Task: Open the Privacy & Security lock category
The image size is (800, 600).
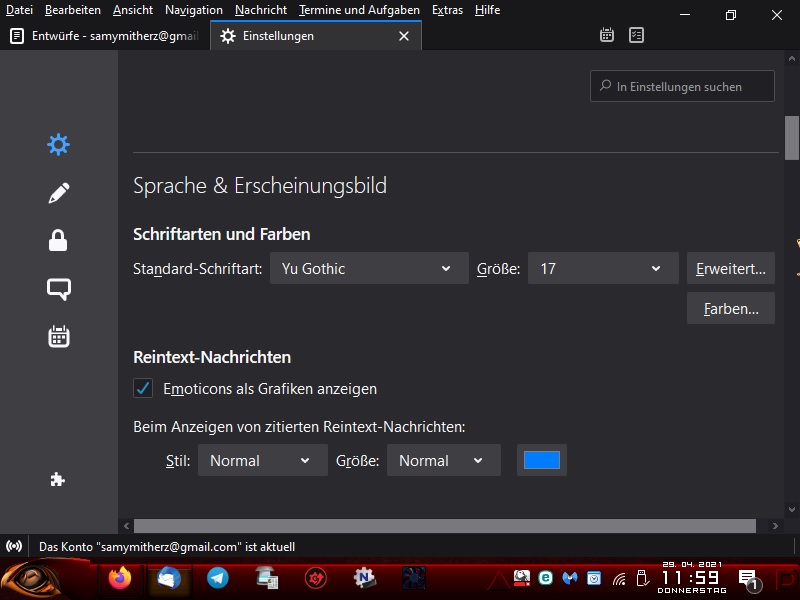Action: tap(59, 241)
